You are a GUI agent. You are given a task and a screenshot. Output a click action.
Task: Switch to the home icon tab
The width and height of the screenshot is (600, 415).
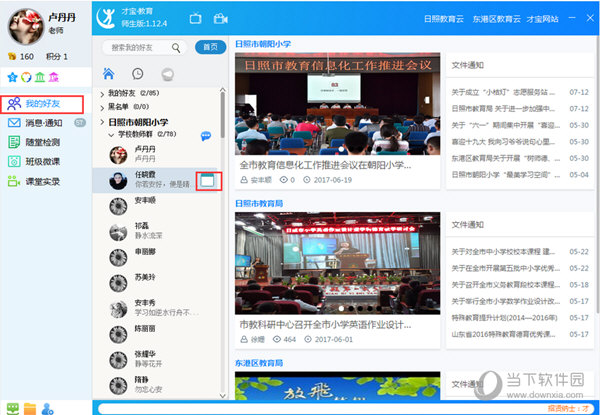[x=109, y=73]
